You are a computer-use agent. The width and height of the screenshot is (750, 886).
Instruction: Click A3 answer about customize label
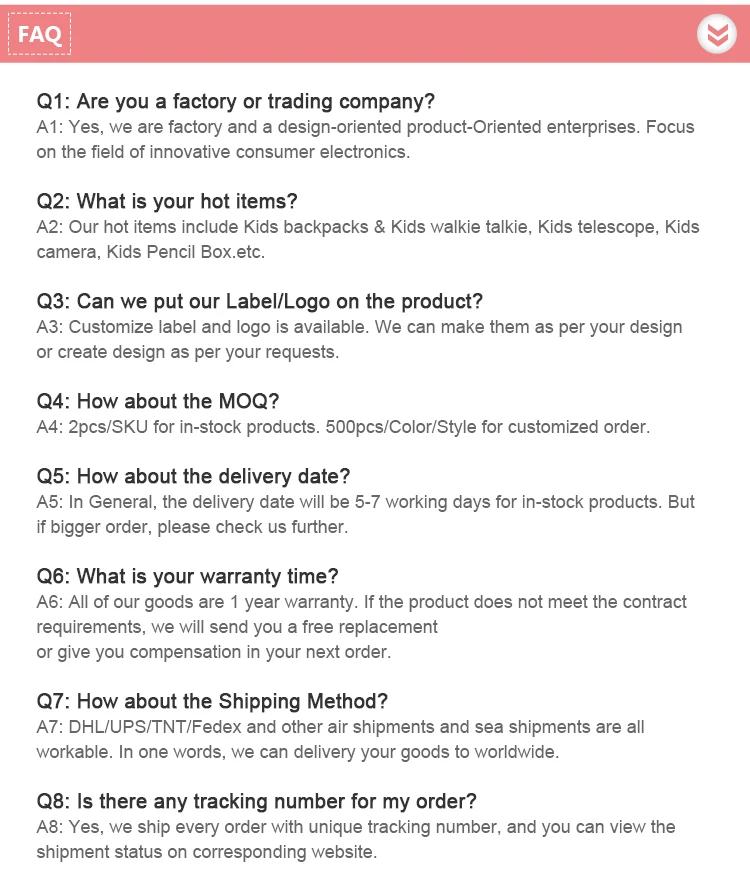coord(359,339)
